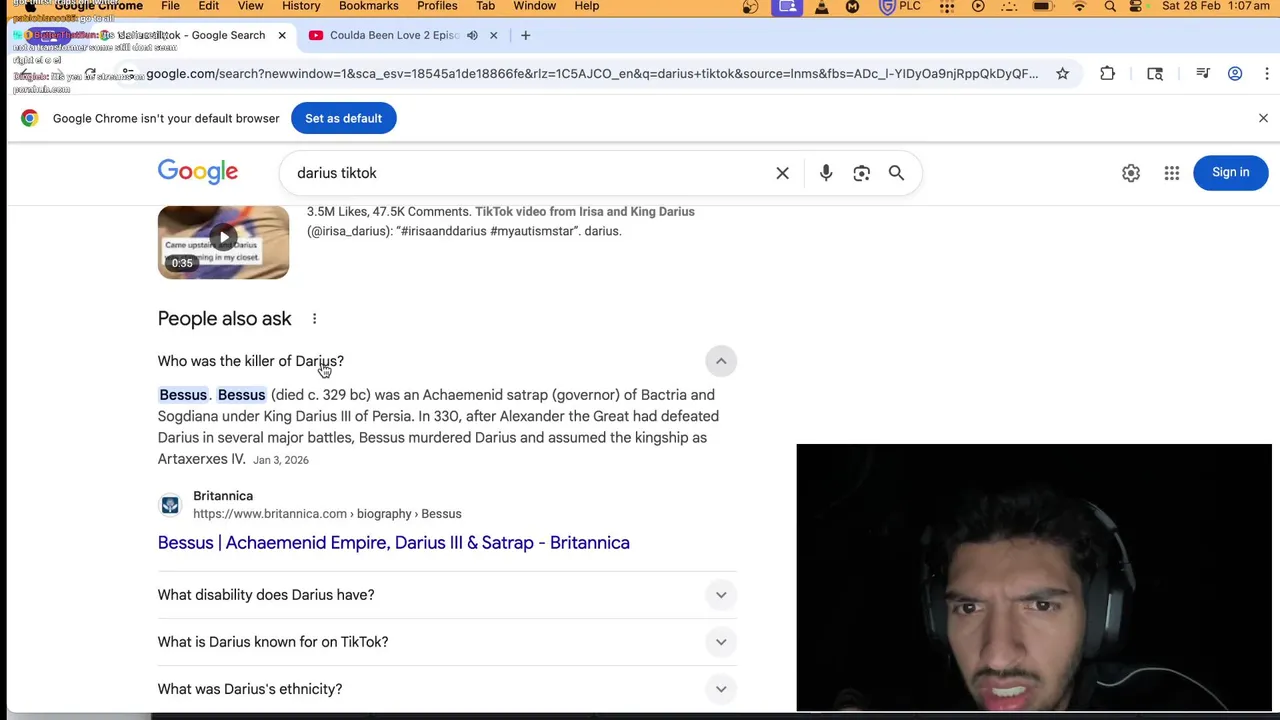Screen dimensions: 1280x720
Task: Collapse 'Who was the killer of Darius?' answer
Action: point(720,361)
